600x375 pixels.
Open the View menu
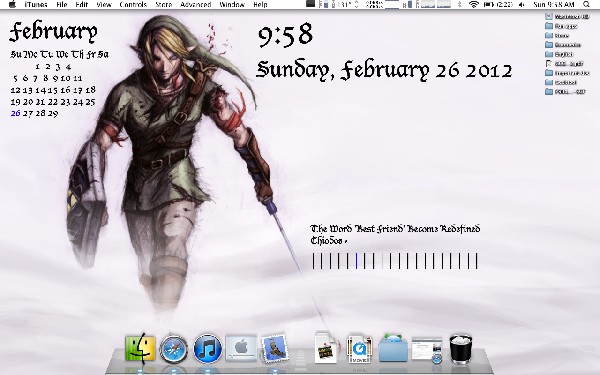coord(104,5)
